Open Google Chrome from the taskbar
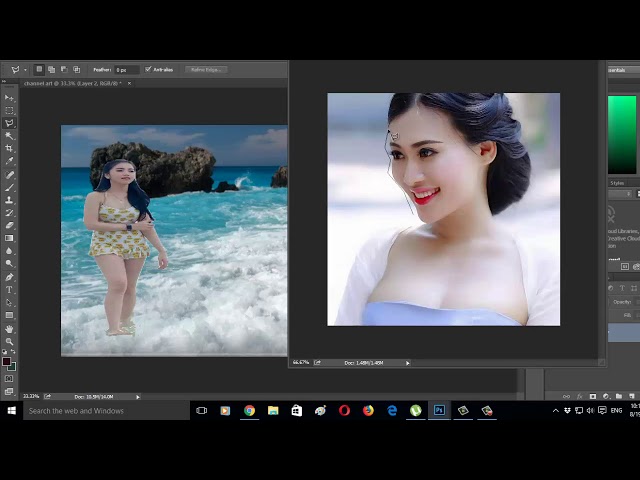Viewport: 640px width, 480px height. pos(249,411)
